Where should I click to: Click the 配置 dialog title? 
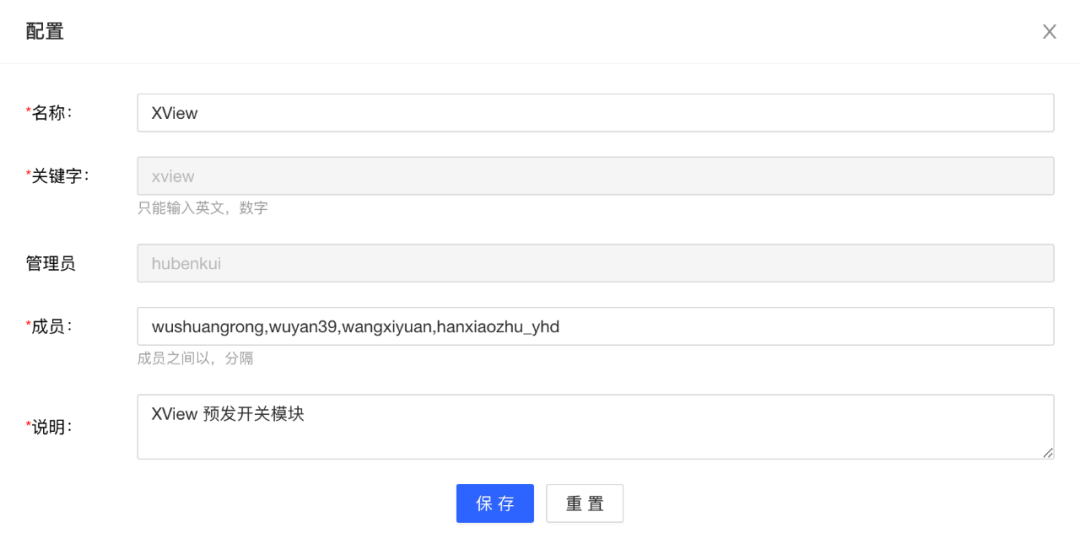tap(45, 32)
